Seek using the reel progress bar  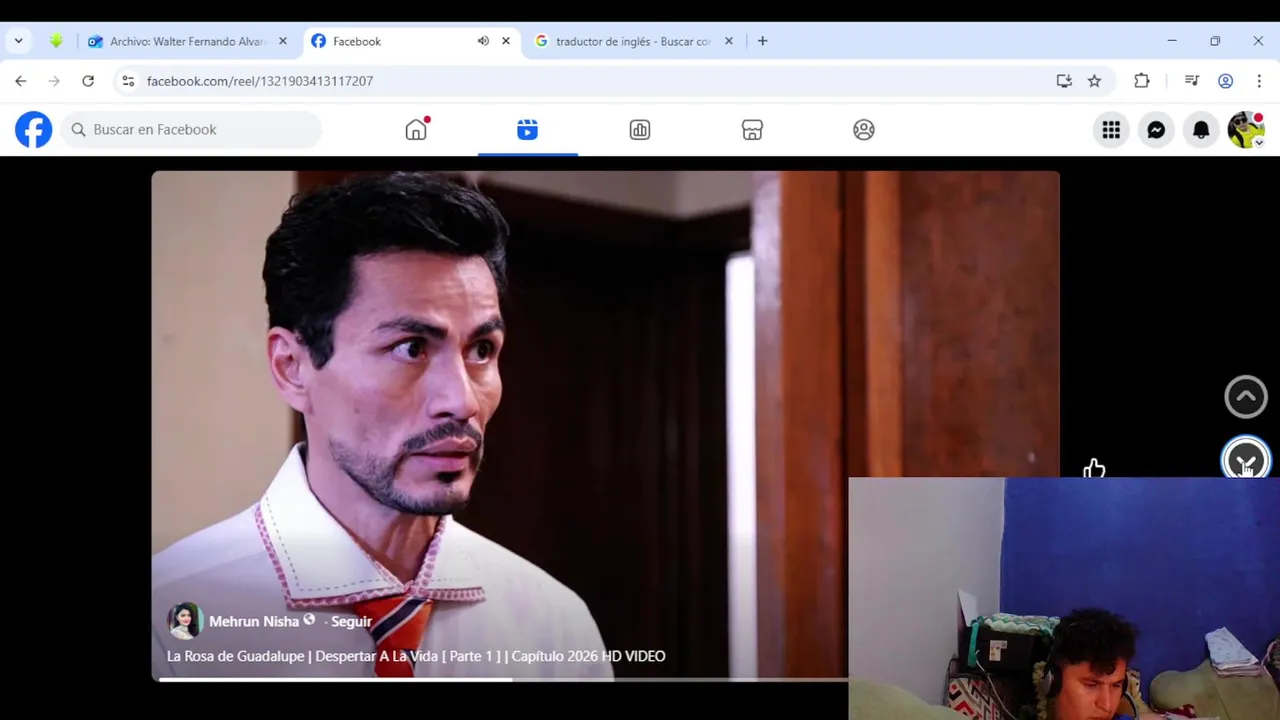tap(504, 680)
